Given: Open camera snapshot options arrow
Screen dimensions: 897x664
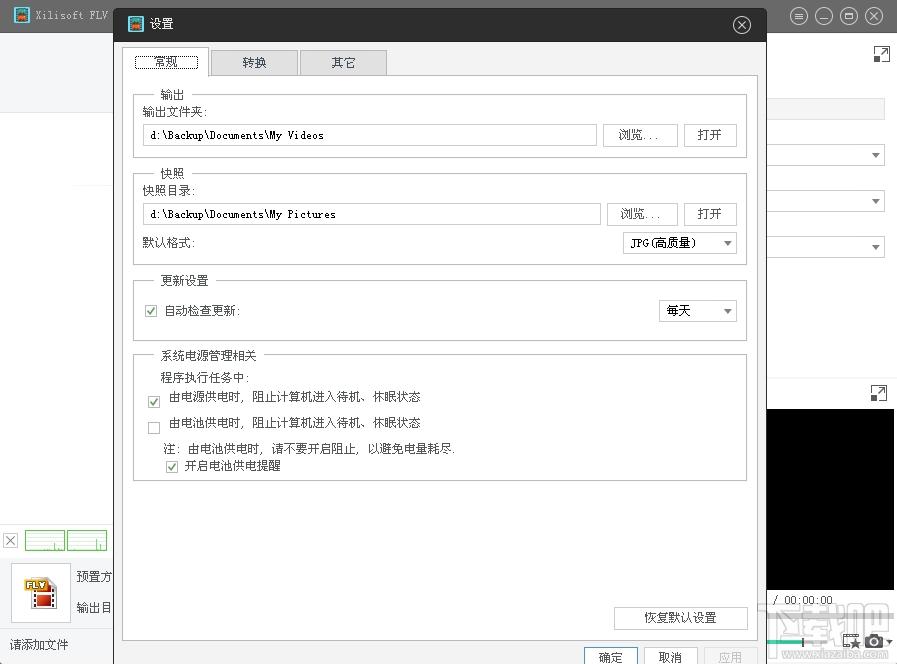Looking at the screenshot, I should (x=888, y=642).
